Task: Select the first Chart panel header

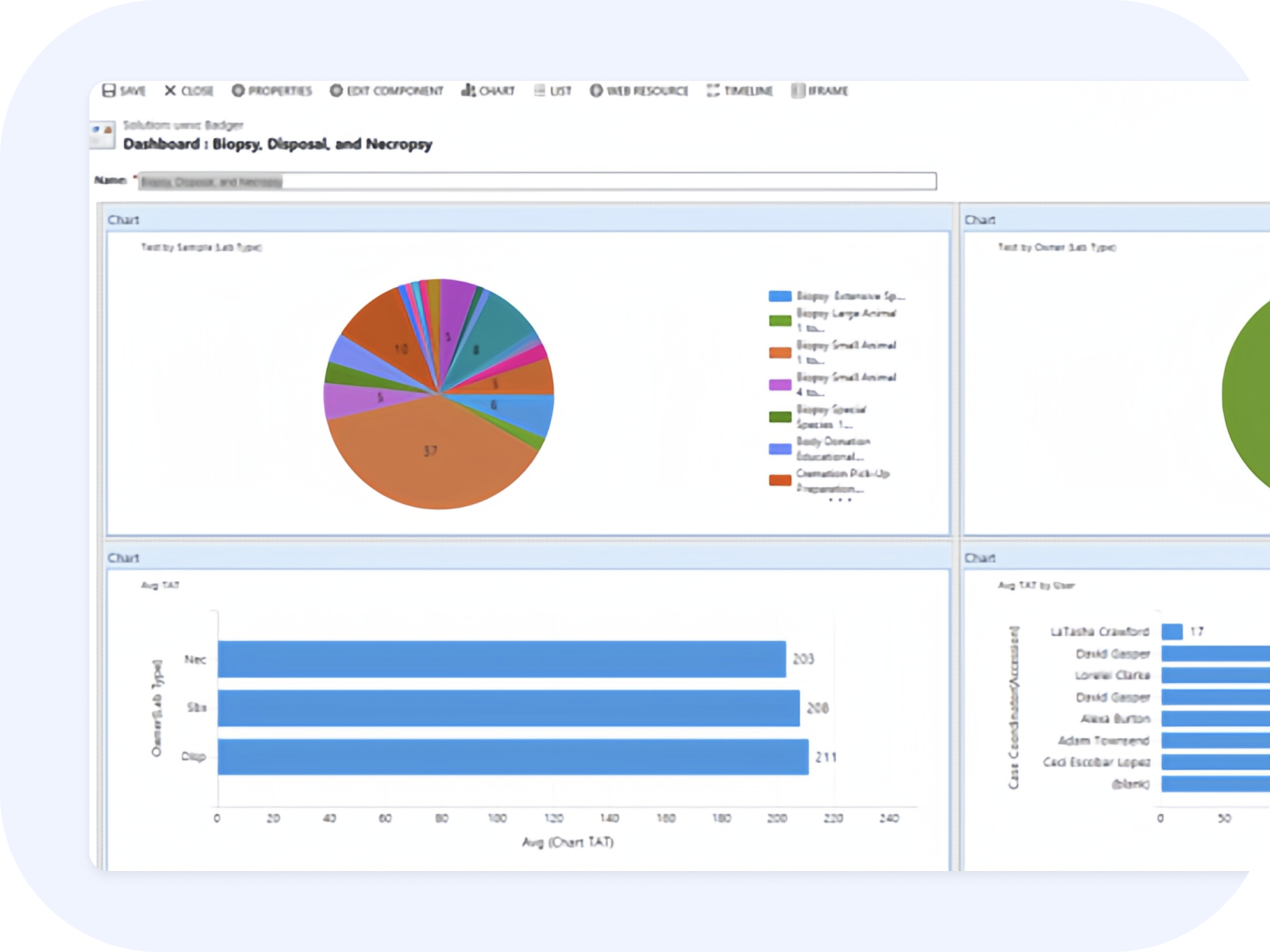Action: click(528, 219)
